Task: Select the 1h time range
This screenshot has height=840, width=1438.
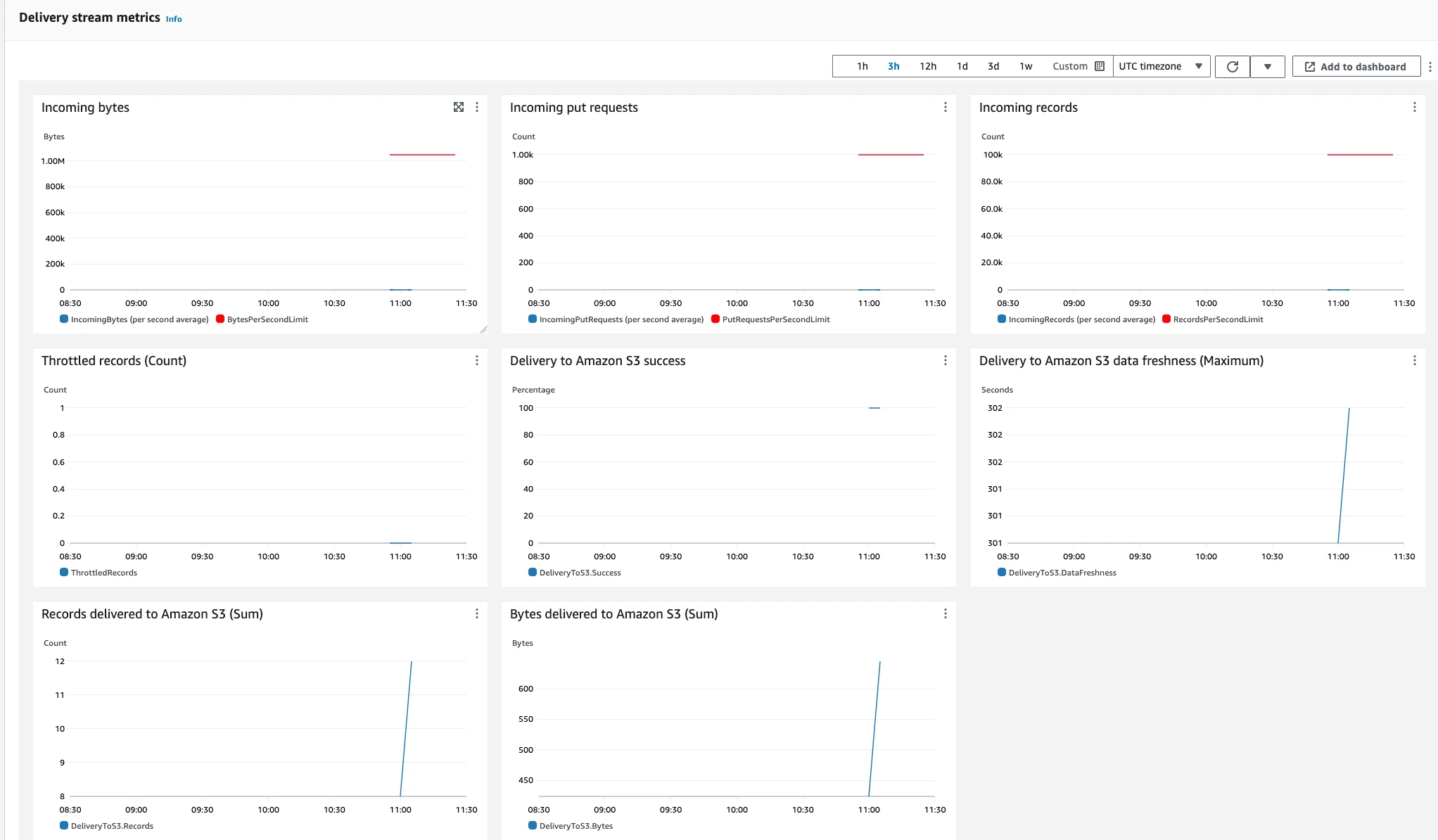Action: [862, 66]
